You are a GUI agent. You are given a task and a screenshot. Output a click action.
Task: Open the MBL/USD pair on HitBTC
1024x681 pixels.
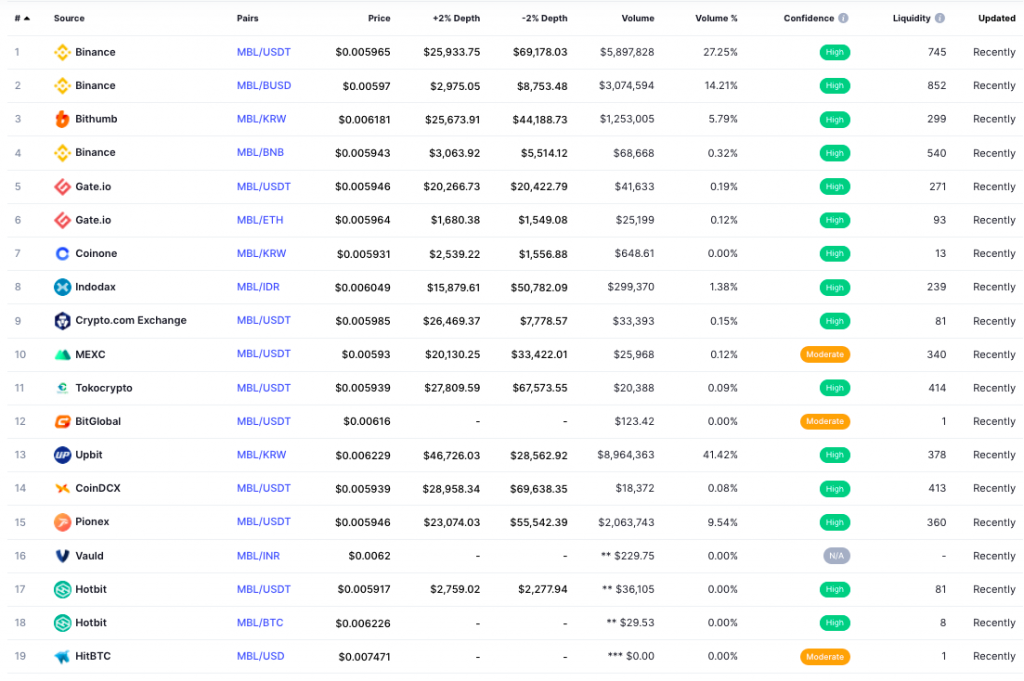point(260,656)
